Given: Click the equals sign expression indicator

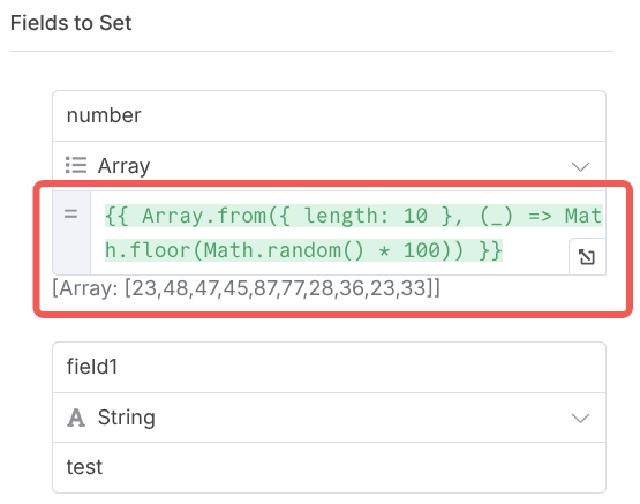Looking at the screenshot, I should point(71,215).
